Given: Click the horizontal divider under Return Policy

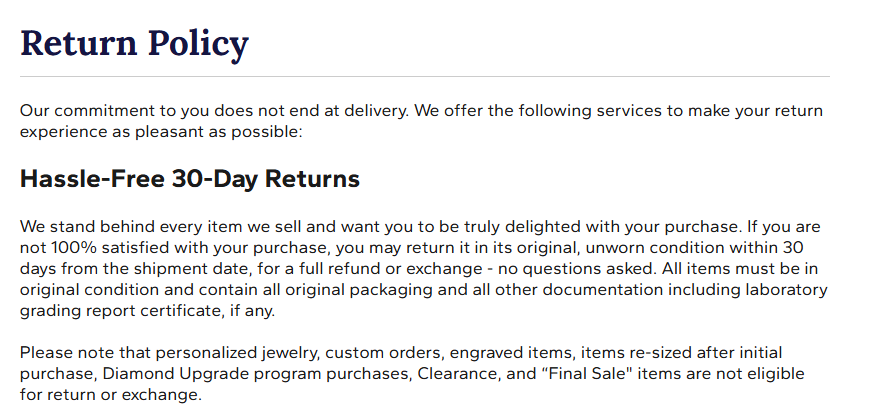Looking at the screenshot, I should [424, 76].
